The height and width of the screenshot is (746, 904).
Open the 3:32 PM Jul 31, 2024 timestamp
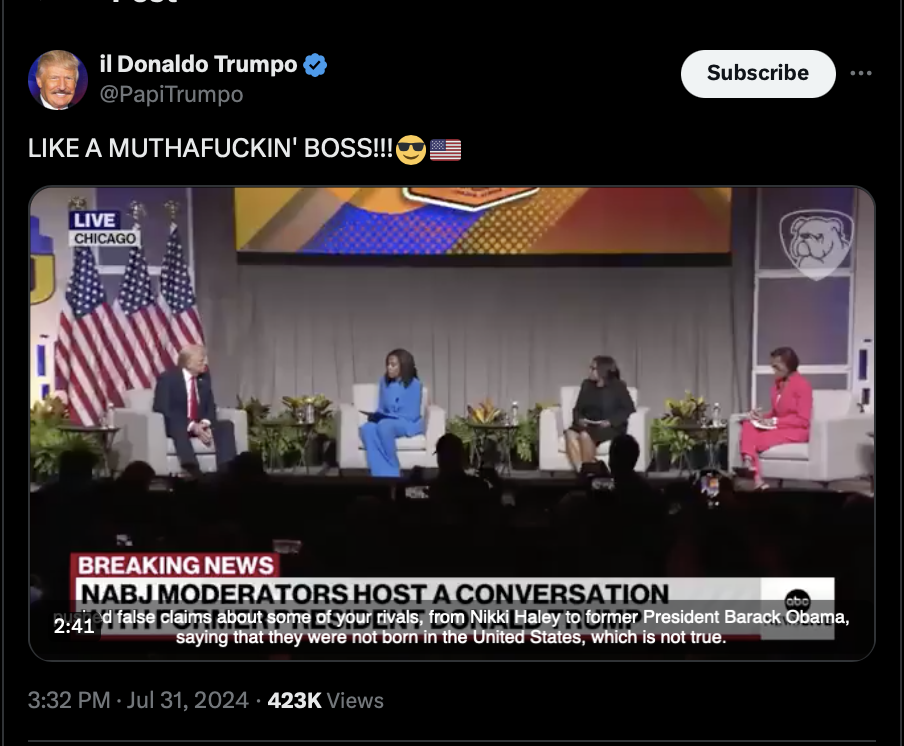tap(138, 700)
